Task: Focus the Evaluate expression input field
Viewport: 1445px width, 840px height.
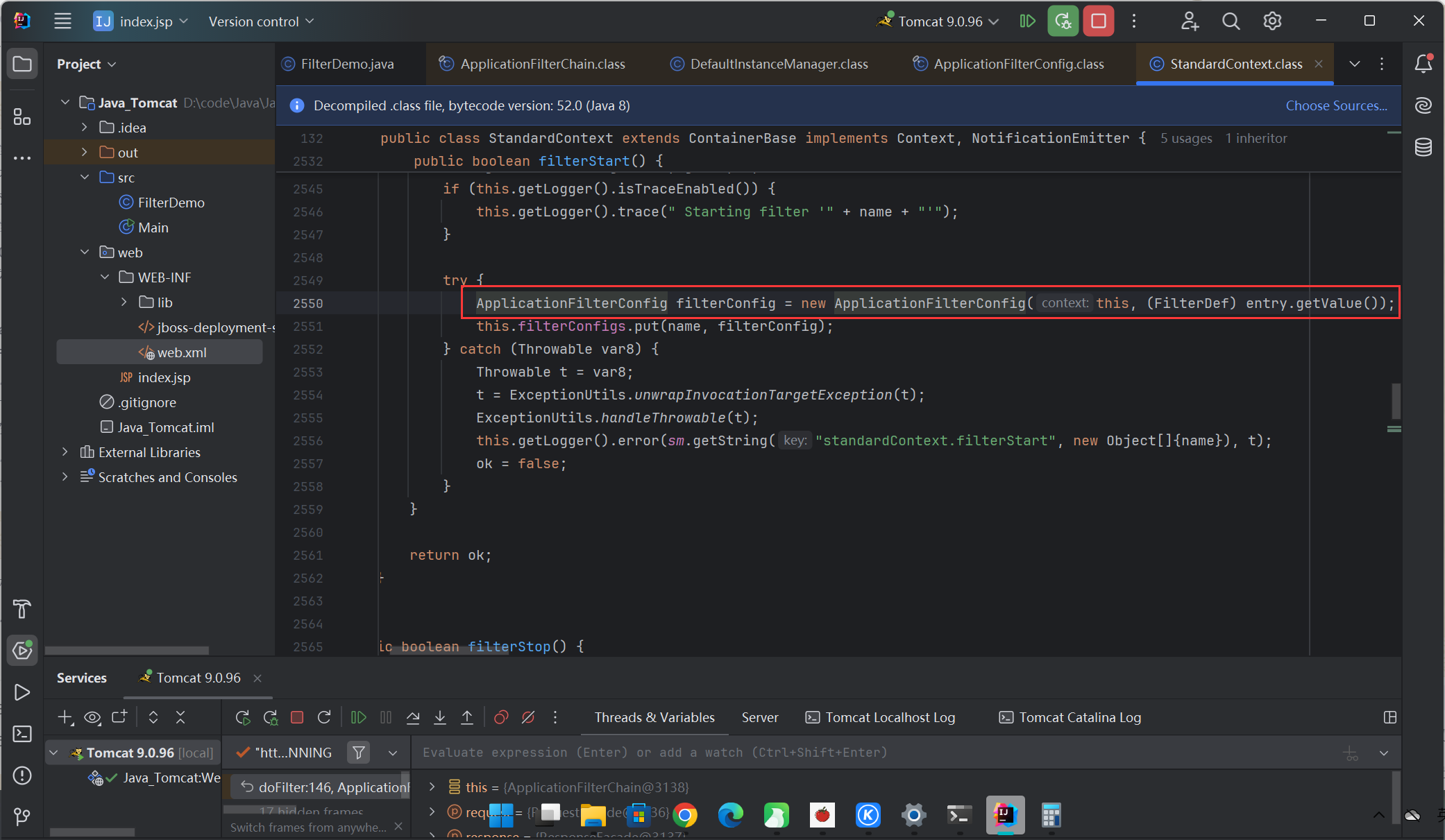Action: click(x=874, y=753)
